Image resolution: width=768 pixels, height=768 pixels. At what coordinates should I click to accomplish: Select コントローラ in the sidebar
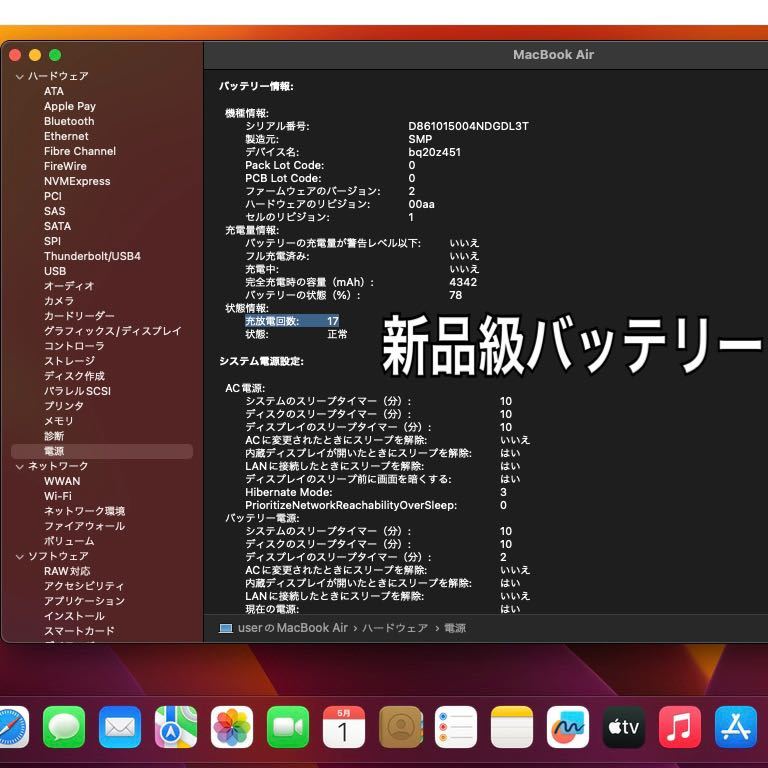click(x=74, y=346)
